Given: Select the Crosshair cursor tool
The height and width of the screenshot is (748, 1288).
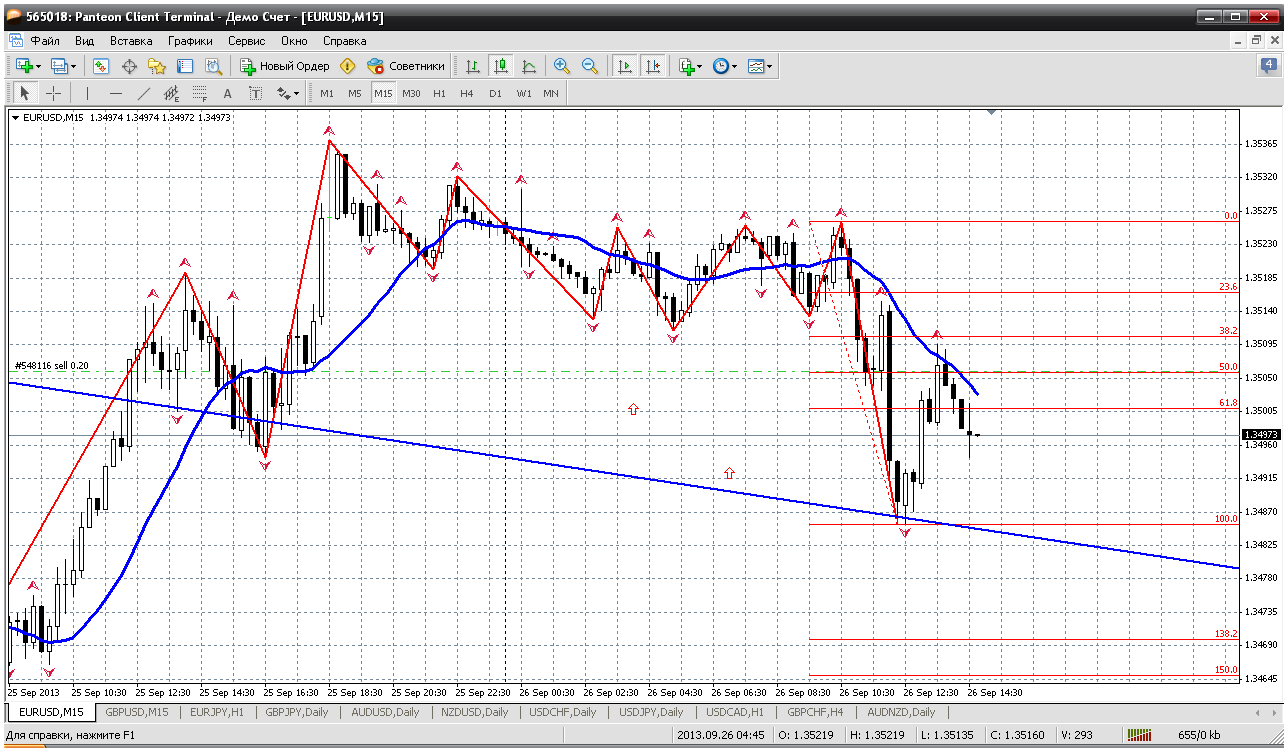Looking at the screenshot, I should (54, 93).
